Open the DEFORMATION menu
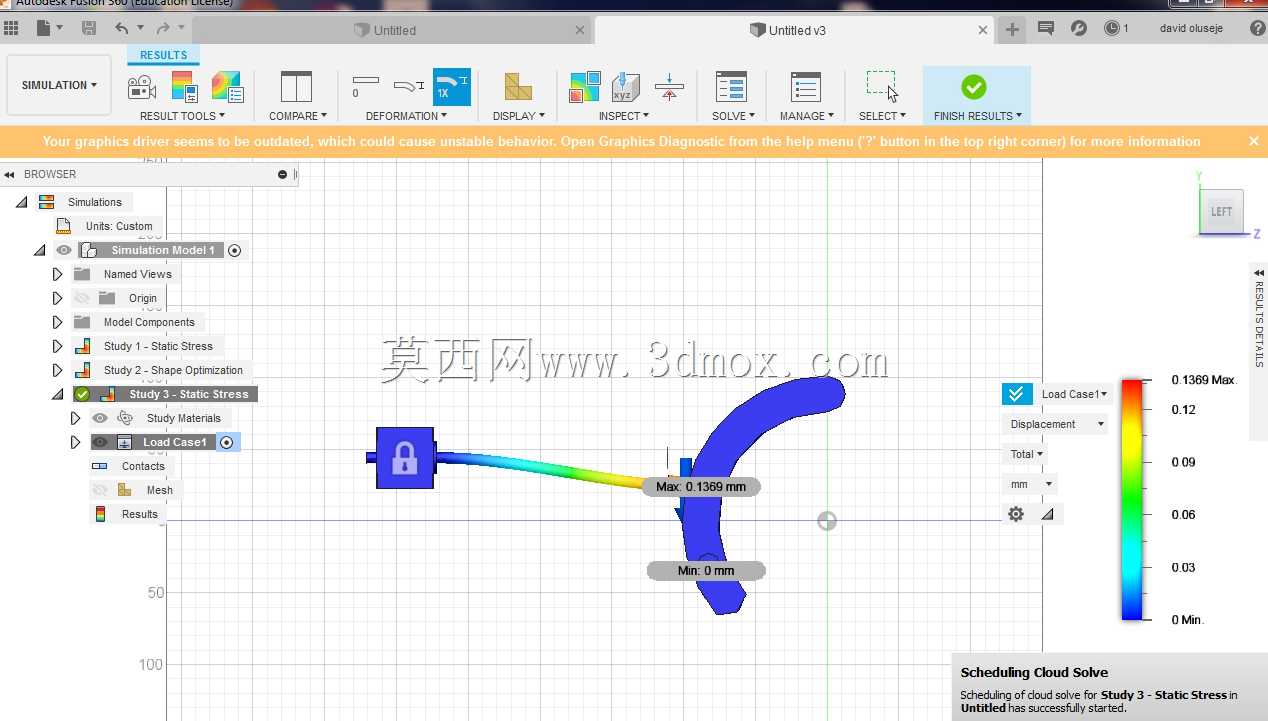This screenshot has width=1268, height=721. tap(407, 116)
